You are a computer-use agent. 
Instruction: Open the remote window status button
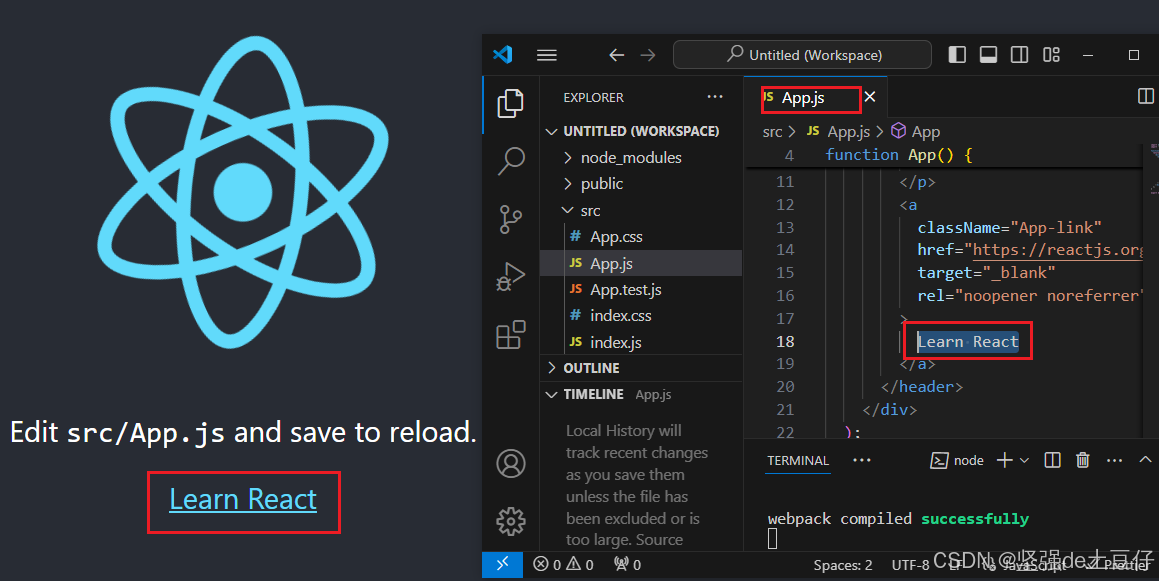pyautogui.click(x=503, y=565)
